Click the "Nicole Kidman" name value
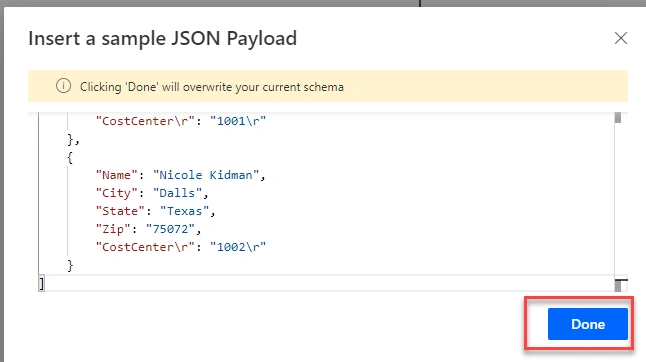 (206, 175)
